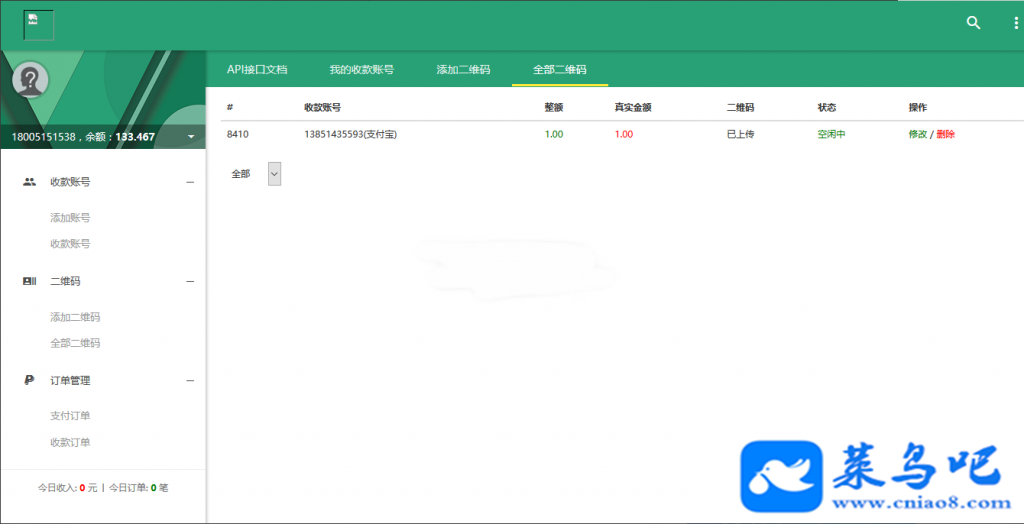
Task: Expand the account balance dropdown arrow
Action: click(191, 137)
